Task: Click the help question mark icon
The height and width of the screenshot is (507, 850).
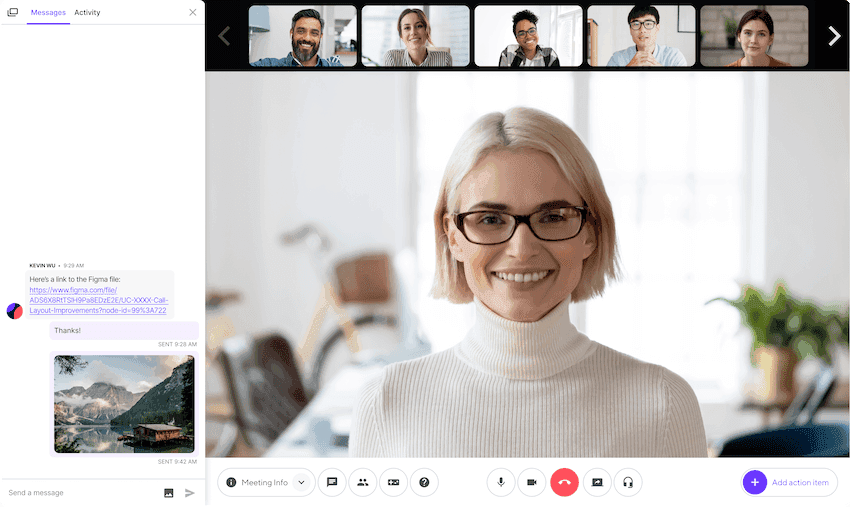Action: [424, 482]
